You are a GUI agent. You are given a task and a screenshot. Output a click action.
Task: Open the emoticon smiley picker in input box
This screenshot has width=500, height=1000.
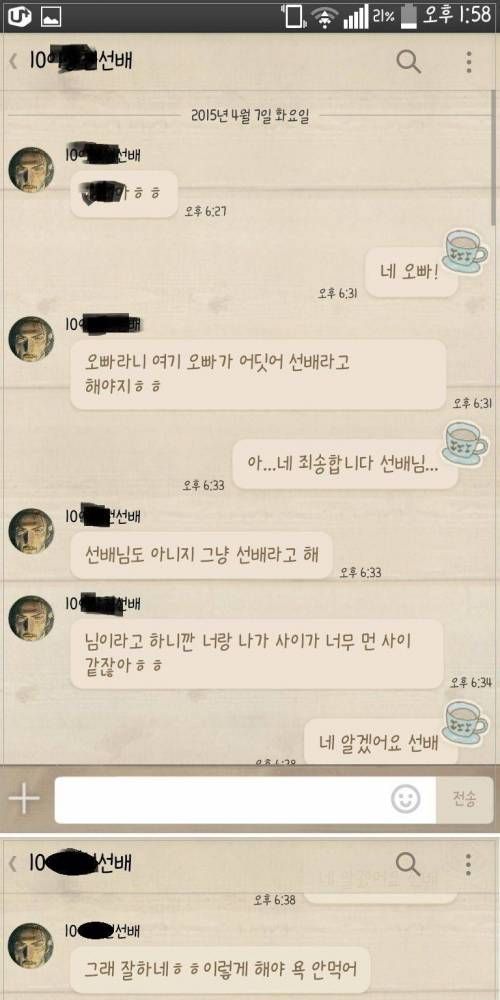pos(406,798)
